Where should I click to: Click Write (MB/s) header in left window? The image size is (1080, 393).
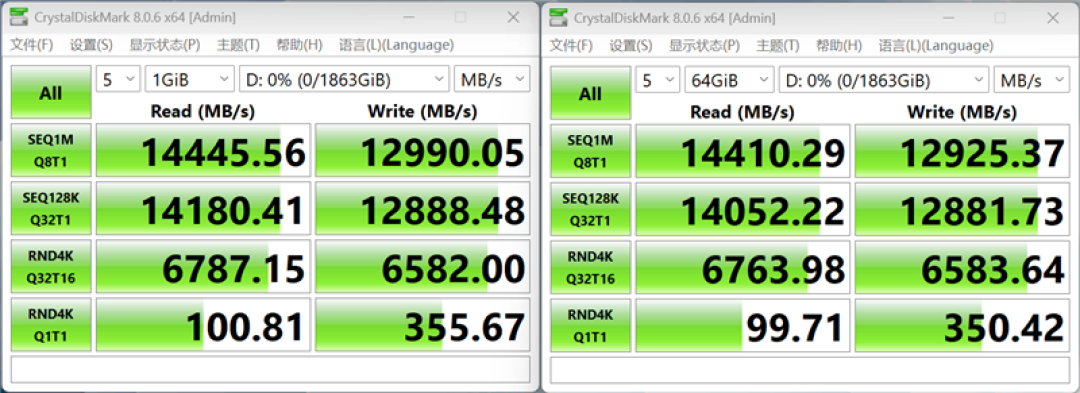(423, 111)
